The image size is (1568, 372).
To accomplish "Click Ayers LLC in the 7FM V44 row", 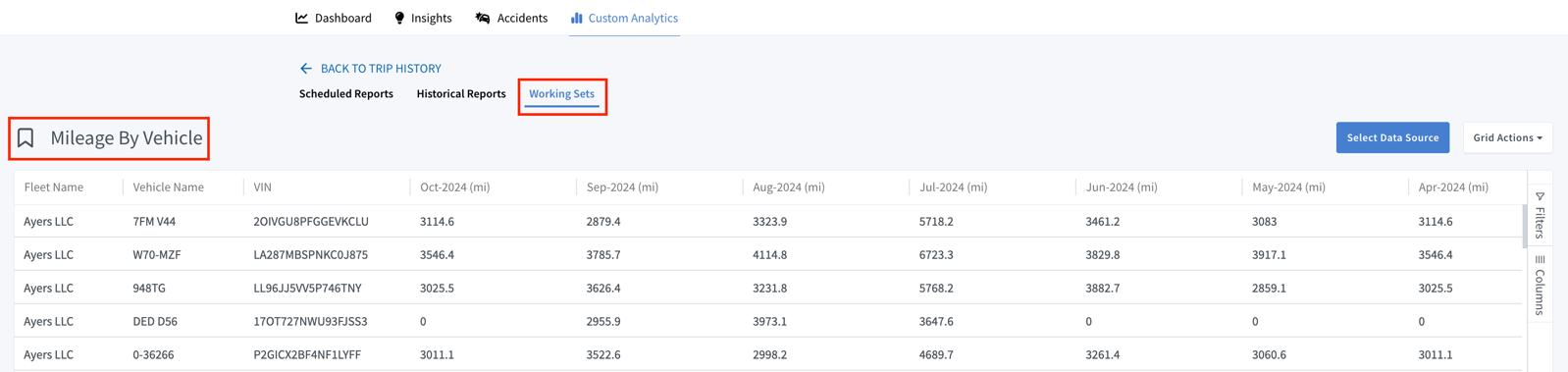I will 48,222.
